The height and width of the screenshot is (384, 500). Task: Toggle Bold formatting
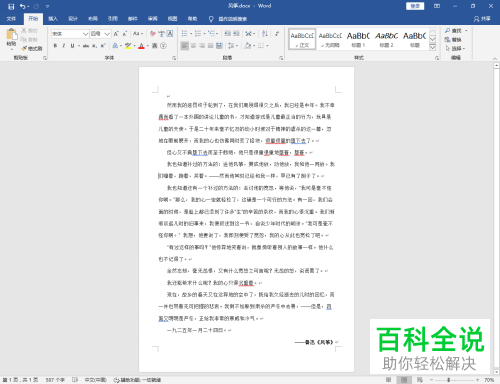tap(55, 46)
